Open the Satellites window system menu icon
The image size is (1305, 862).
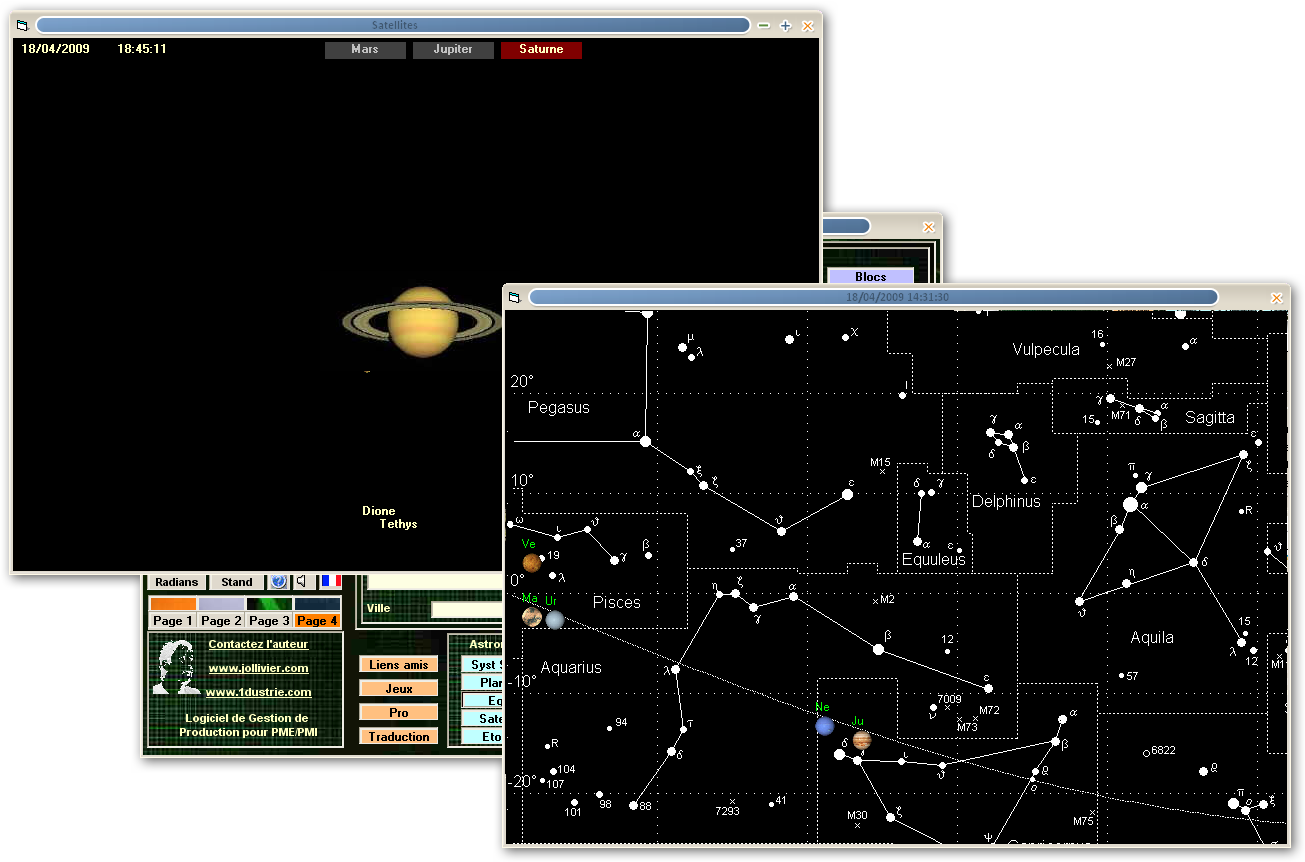23,25
